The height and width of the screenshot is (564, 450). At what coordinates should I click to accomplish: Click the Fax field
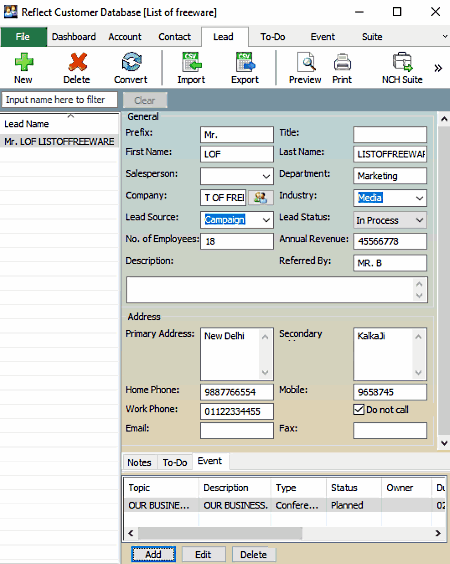pos(390,431)
